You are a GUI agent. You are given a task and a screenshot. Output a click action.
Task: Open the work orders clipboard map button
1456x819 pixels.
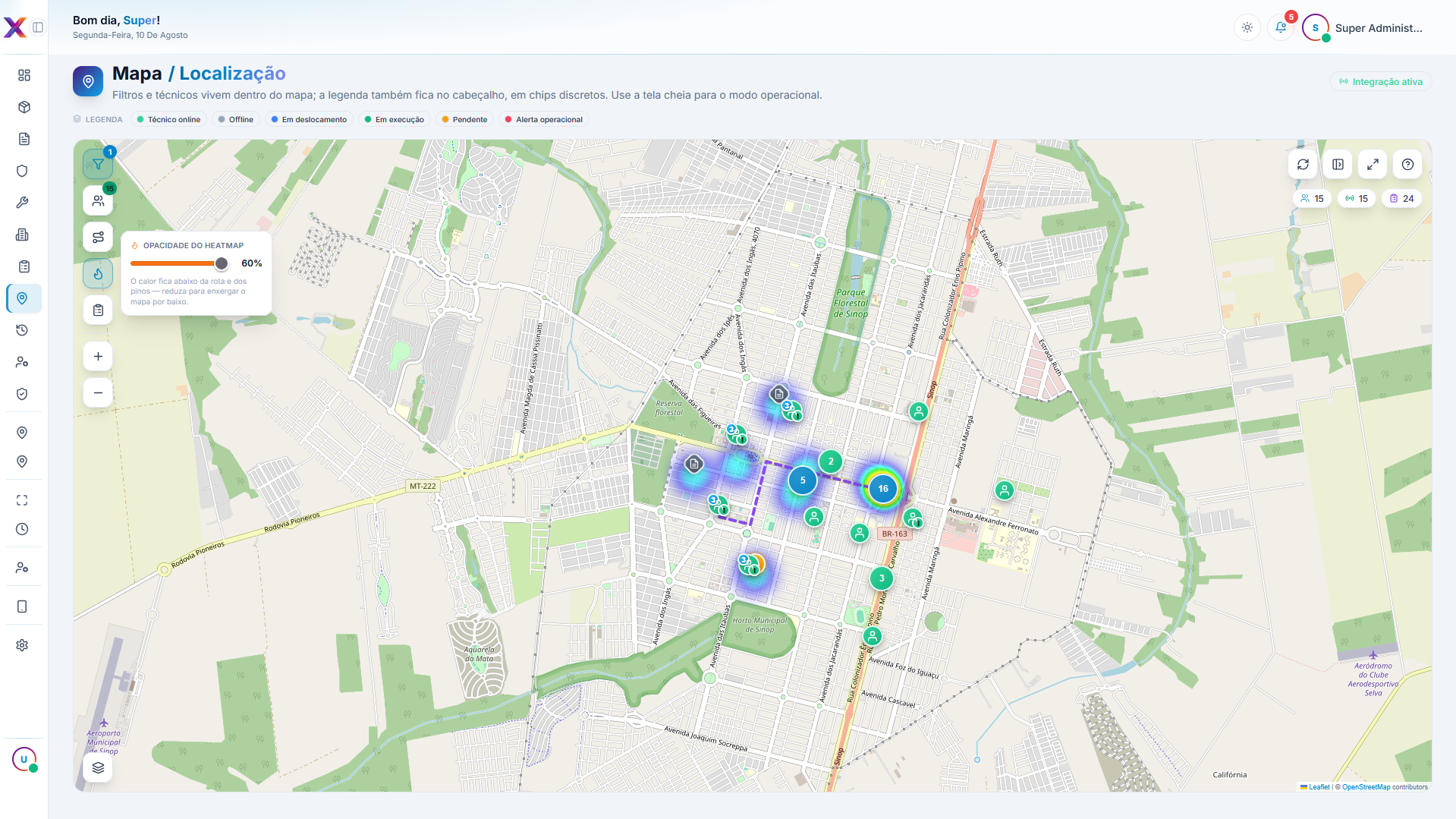coord(98,310)
